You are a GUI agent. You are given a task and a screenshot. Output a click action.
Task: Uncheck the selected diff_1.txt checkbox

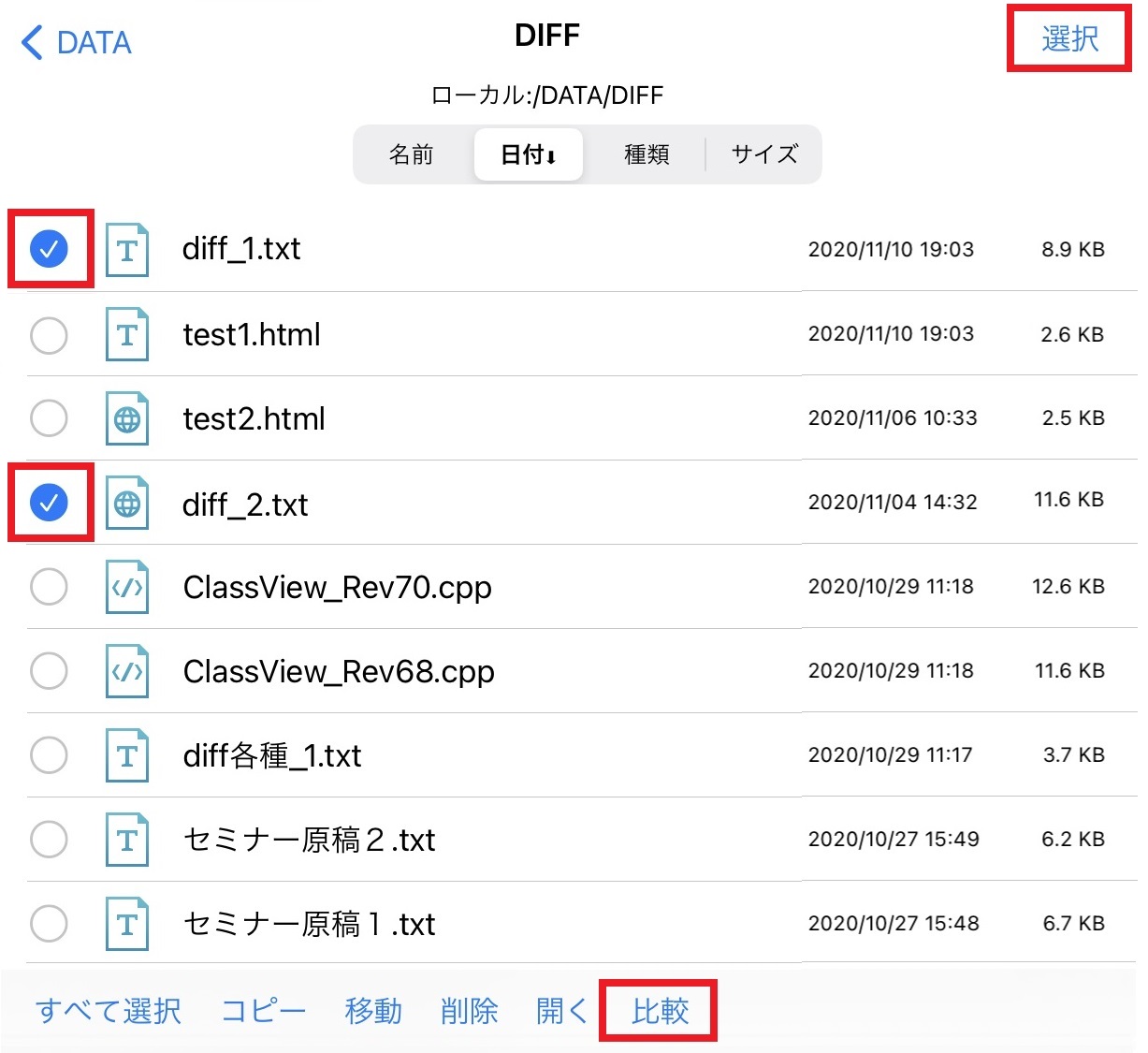coord(50,250)
